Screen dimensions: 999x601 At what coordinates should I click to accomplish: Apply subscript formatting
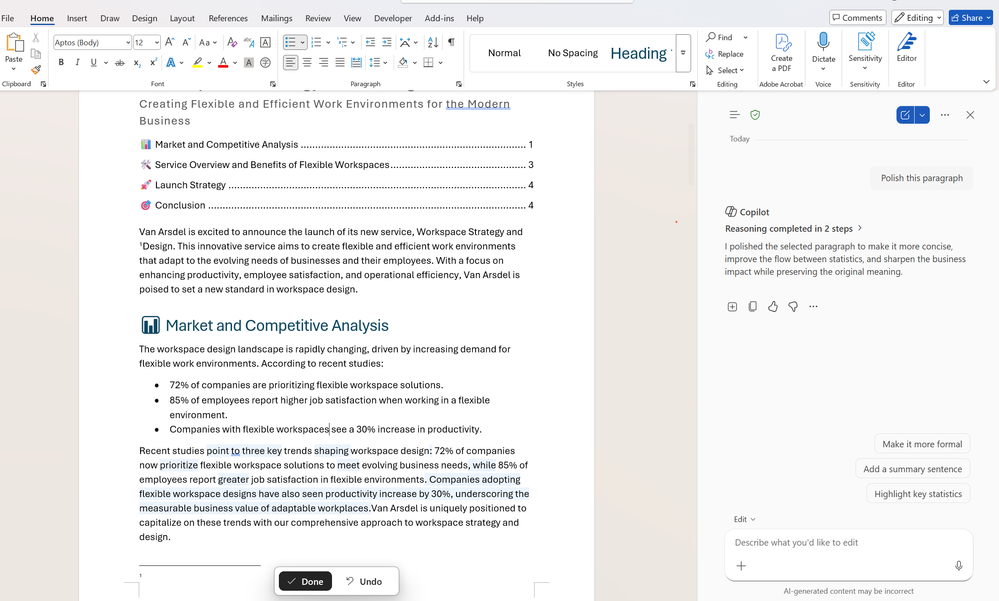(x=136, y=62)
